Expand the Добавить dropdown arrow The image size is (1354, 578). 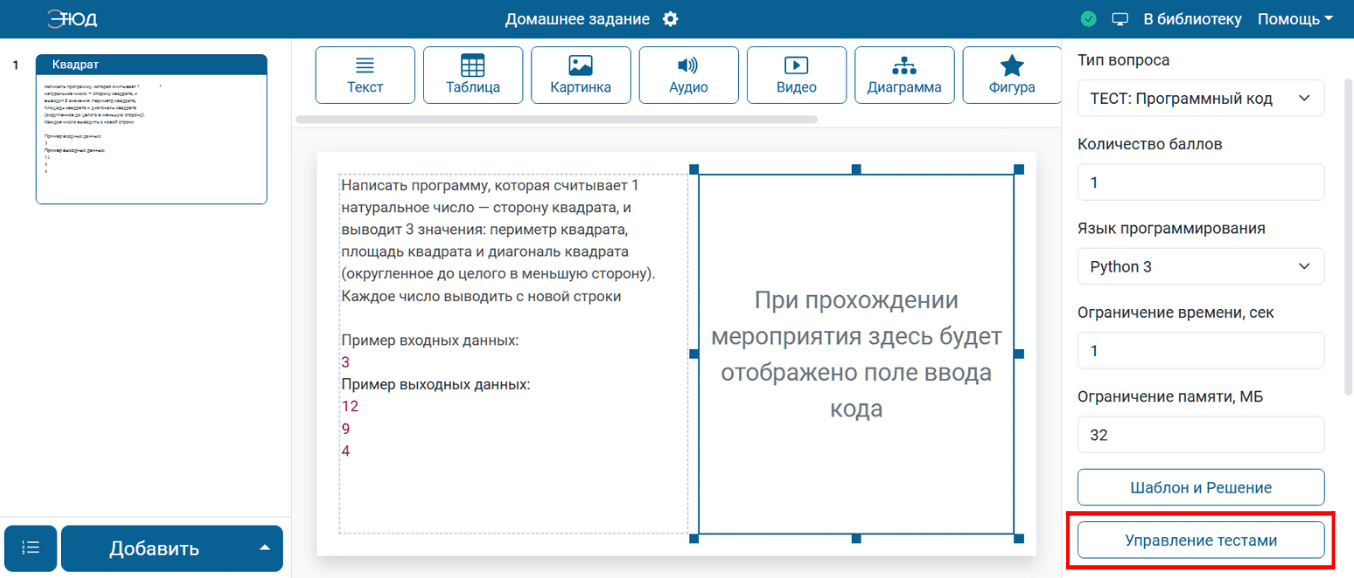coord(265,548)
